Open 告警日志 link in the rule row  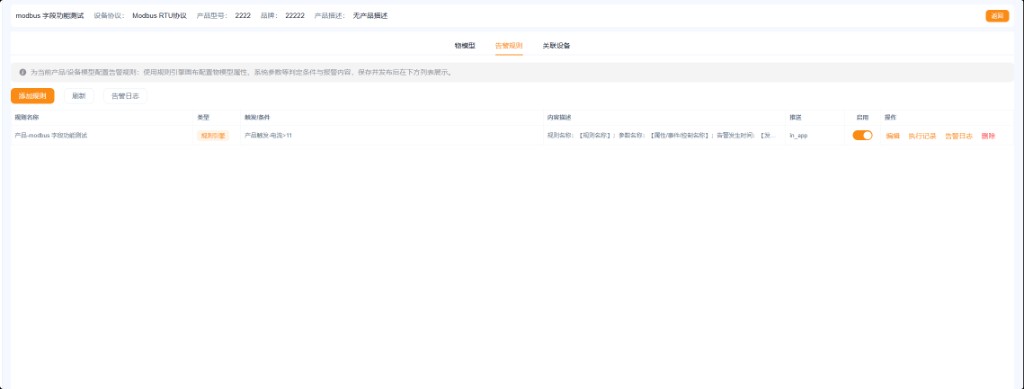[x=959, y=136]
